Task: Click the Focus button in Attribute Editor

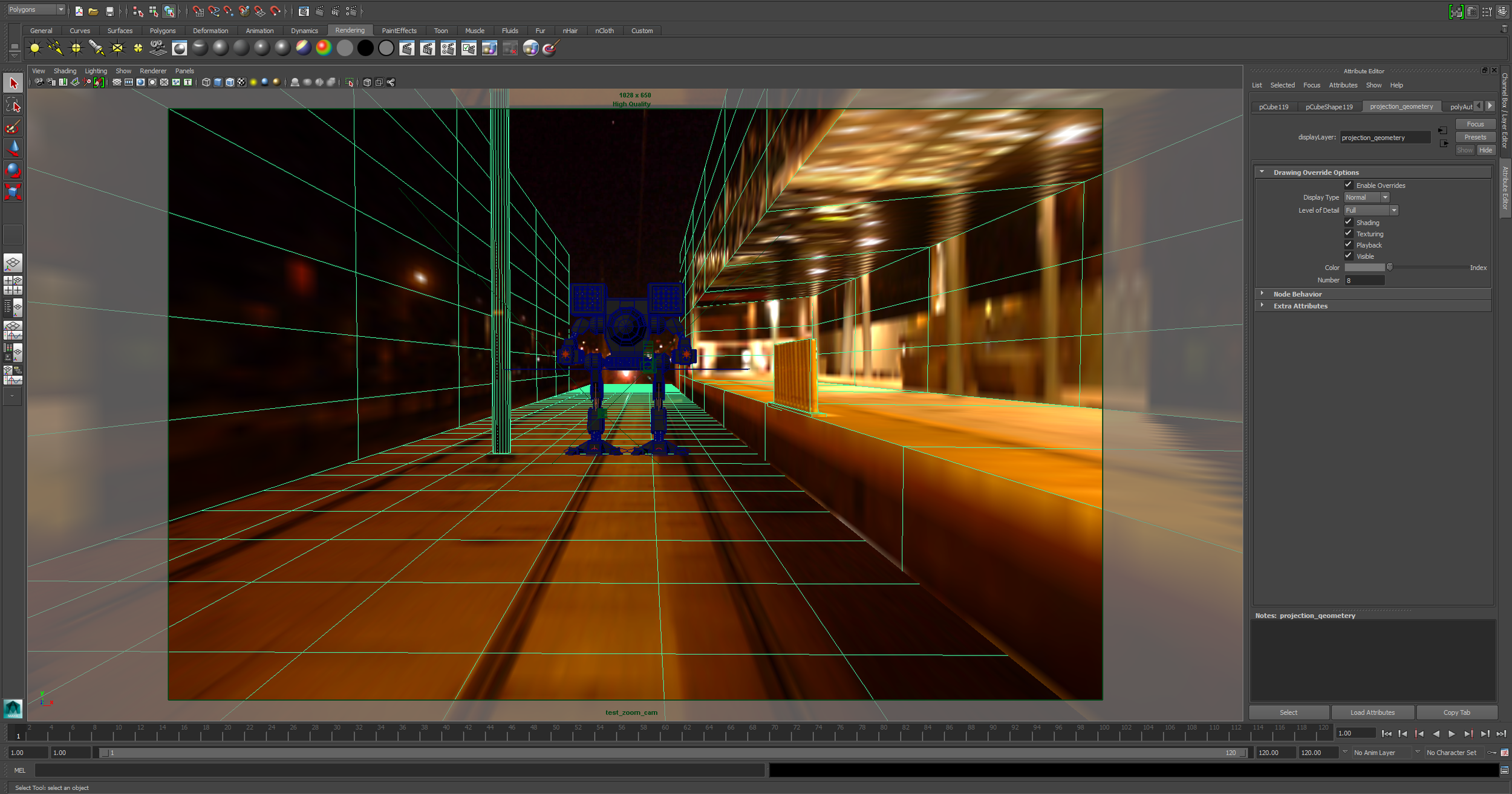Action: click(1475, 124)
